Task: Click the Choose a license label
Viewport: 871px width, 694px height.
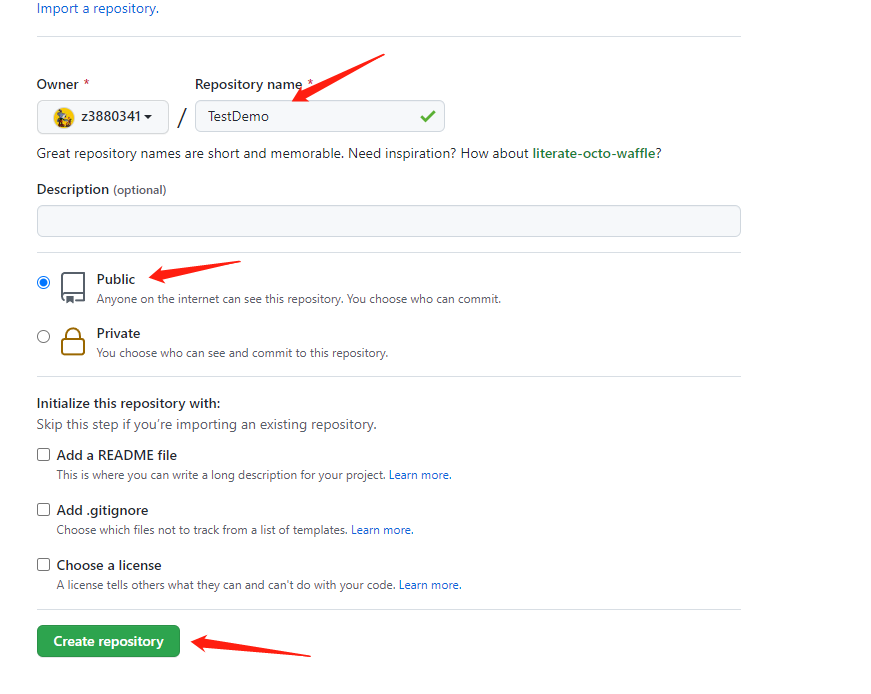Action: (109, 565)
